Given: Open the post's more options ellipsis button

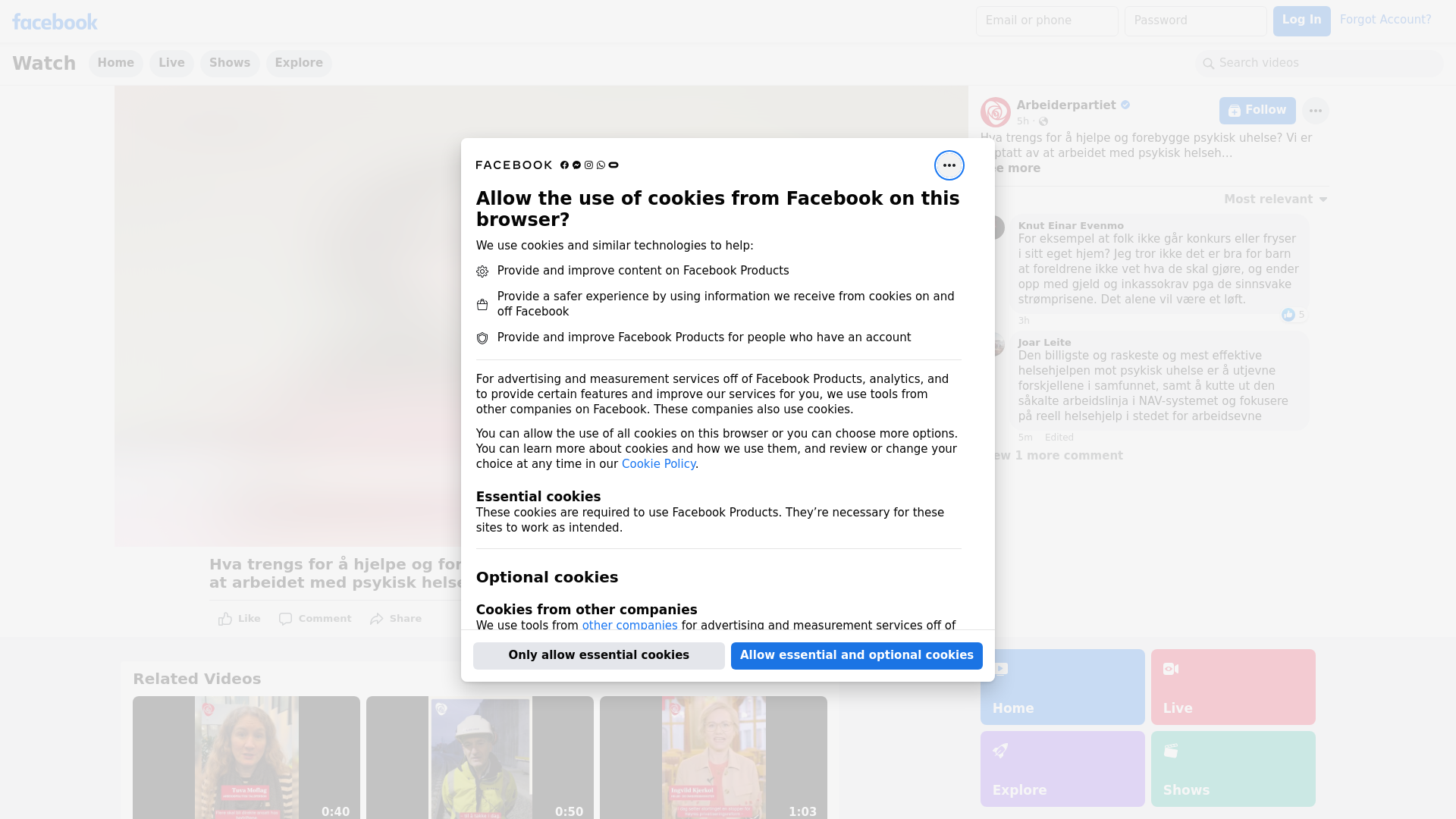Looking at the screenshot, I should tap(1315, 111).
